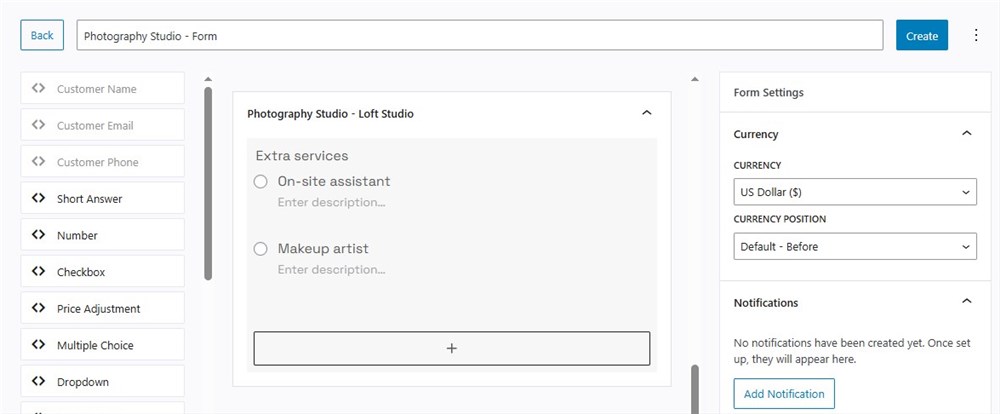The width and height of the screenshot is (1000, 414).
Task: Click the Multiple Choice field icon
Action: [38, 345]
